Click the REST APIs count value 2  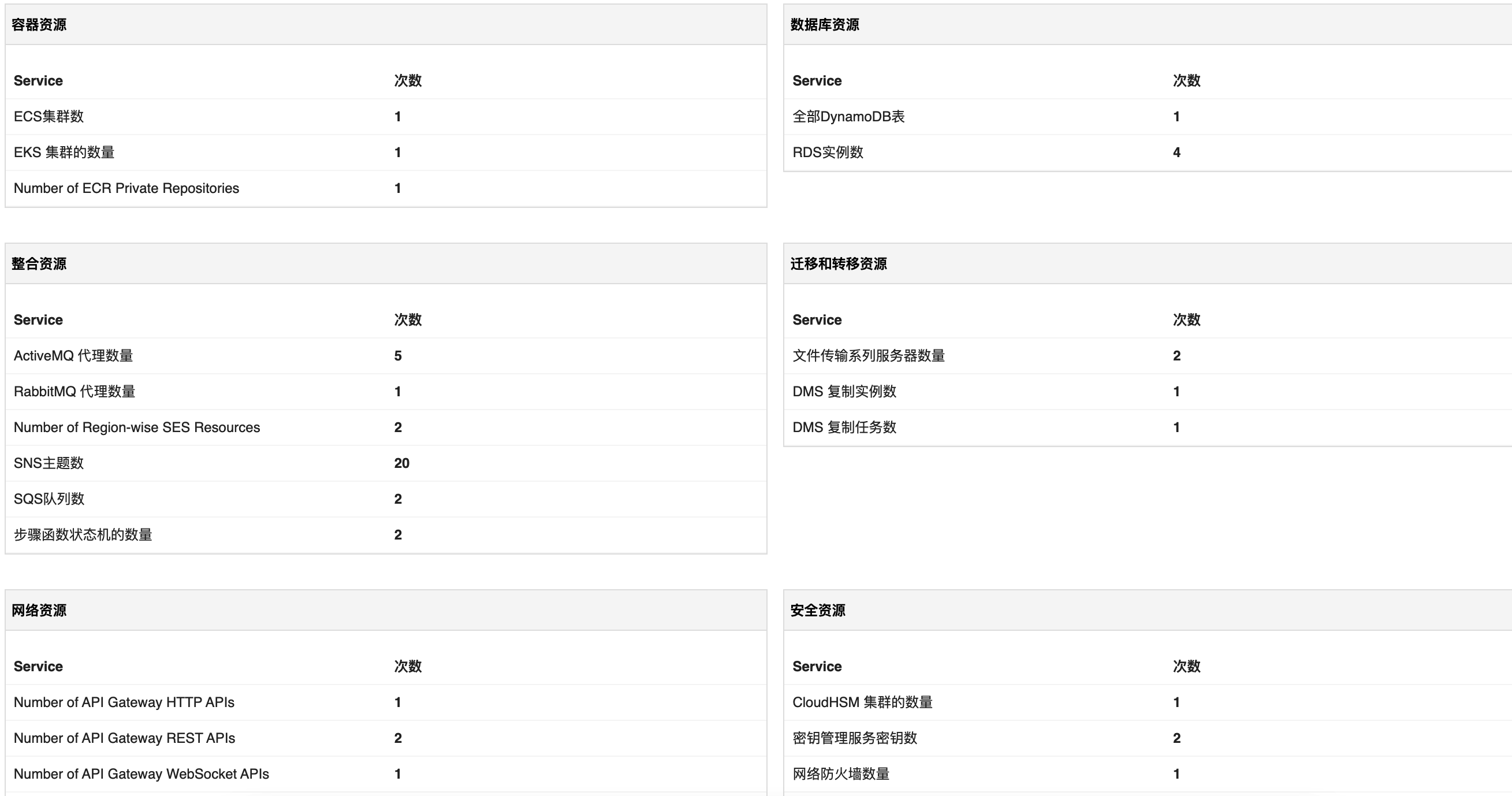[398, 738]
